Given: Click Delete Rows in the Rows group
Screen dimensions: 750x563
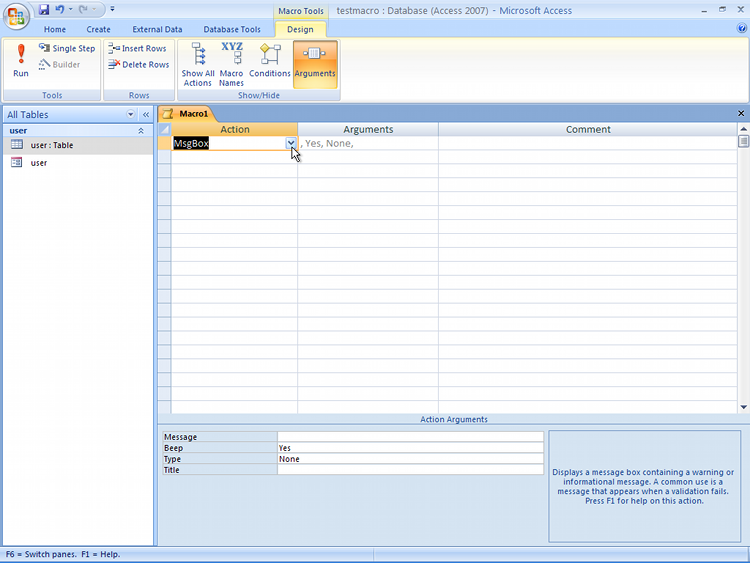Looking at the screenshot, I should (x=139, y=65).
